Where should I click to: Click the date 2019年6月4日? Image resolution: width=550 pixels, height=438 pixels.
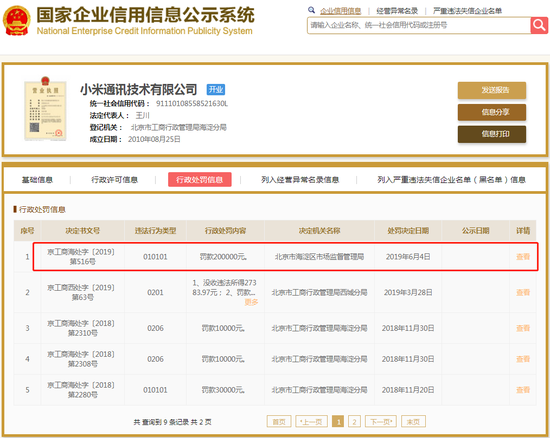click(408, 257)
